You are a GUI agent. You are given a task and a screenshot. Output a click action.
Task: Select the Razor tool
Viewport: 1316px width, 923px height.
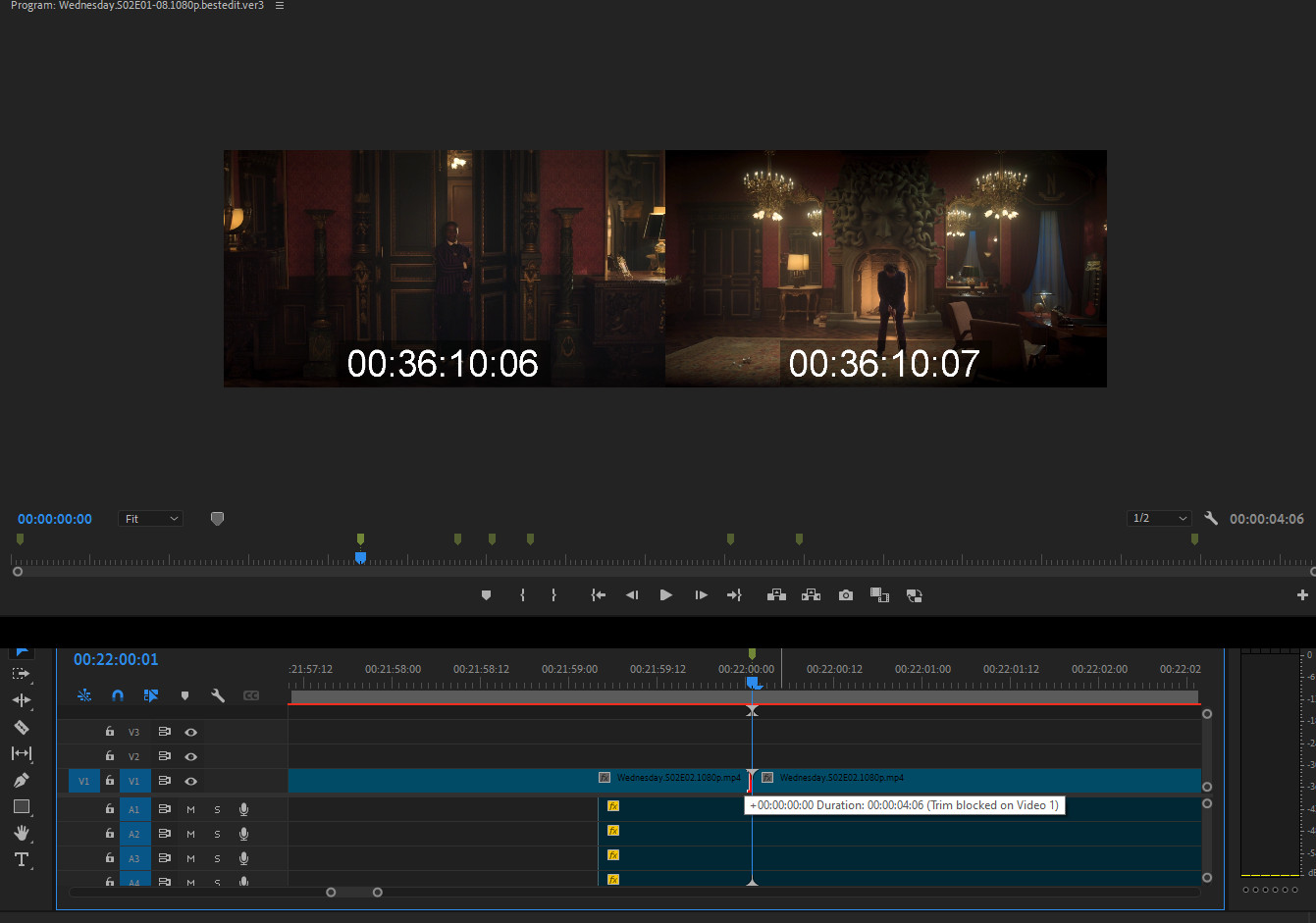click(x=21, y=727)
